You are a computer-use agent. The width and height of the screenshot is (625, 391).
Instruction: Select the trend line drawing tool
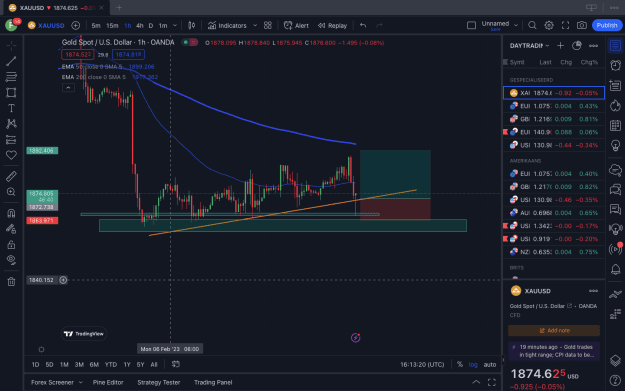tap(11, 61)
